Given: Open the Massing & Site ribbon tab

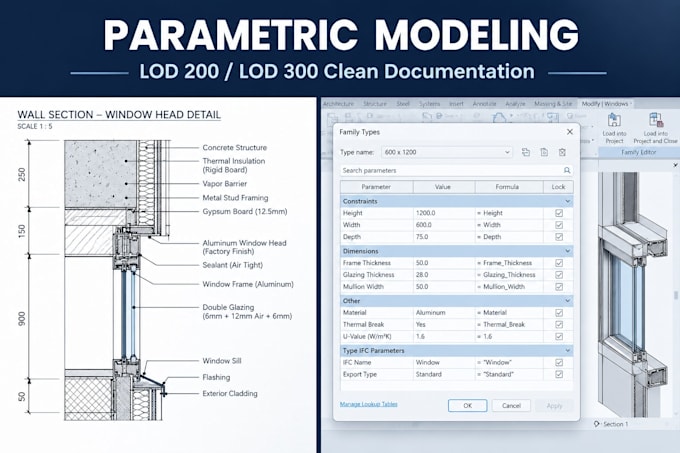Looking at the screenshot, I should point(553,104).
